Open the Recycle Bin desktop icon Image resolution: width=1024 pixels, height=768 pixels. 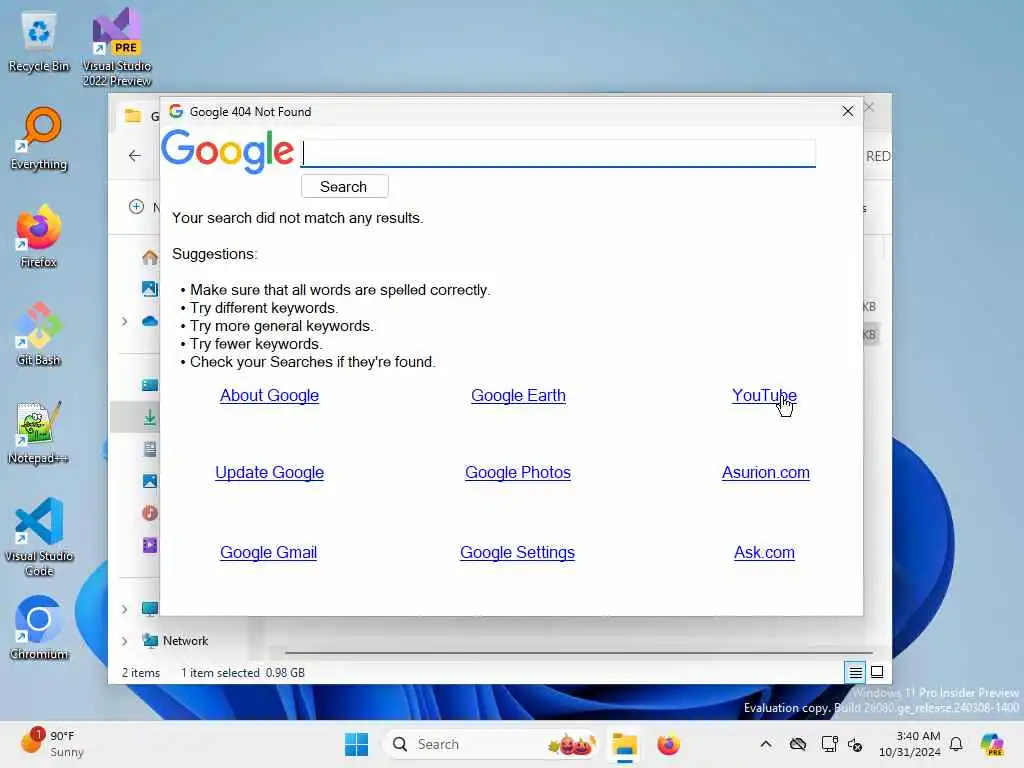tap(39, 42)
